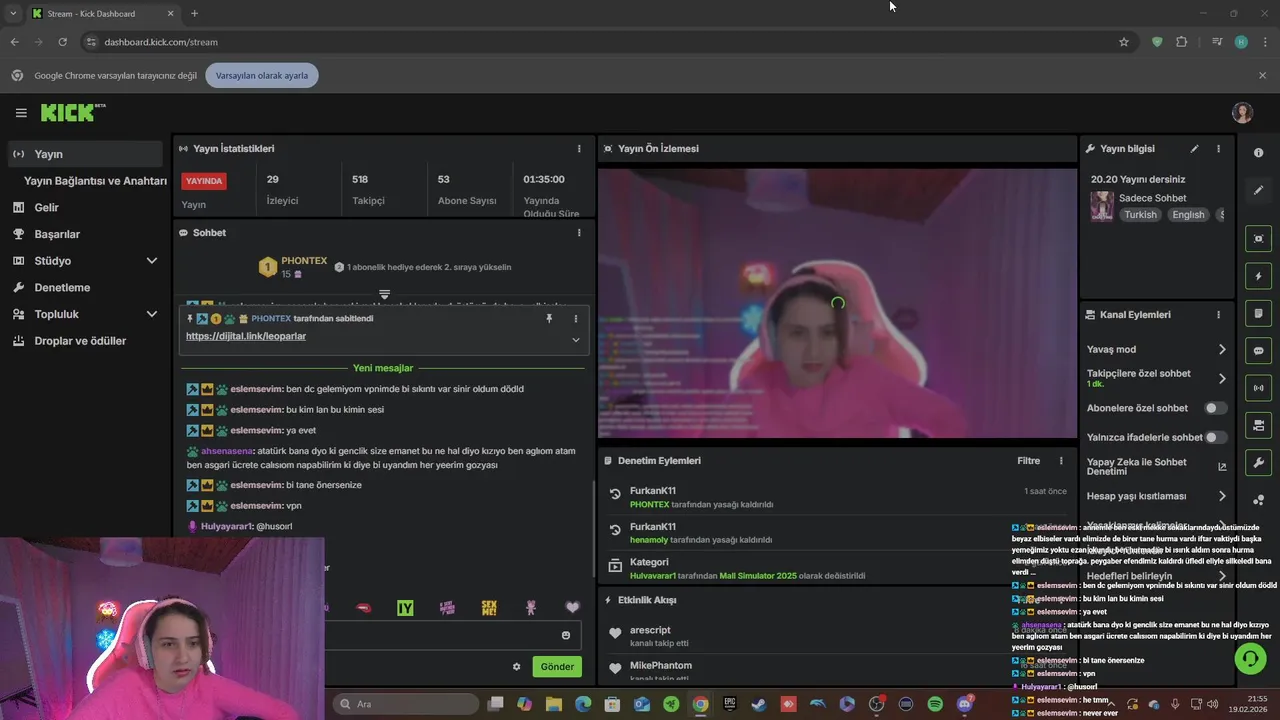Click lightning bolt widget icon in sidebar
The width and height of the screenshot is (1280, 720).
(x=1259, y=276)
